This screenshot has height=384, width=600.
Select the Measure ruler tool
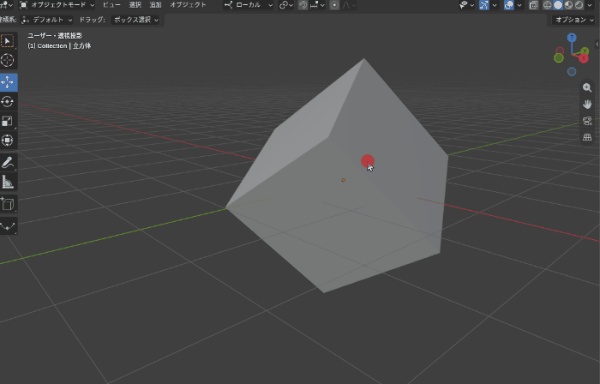(x=7, y=182)
